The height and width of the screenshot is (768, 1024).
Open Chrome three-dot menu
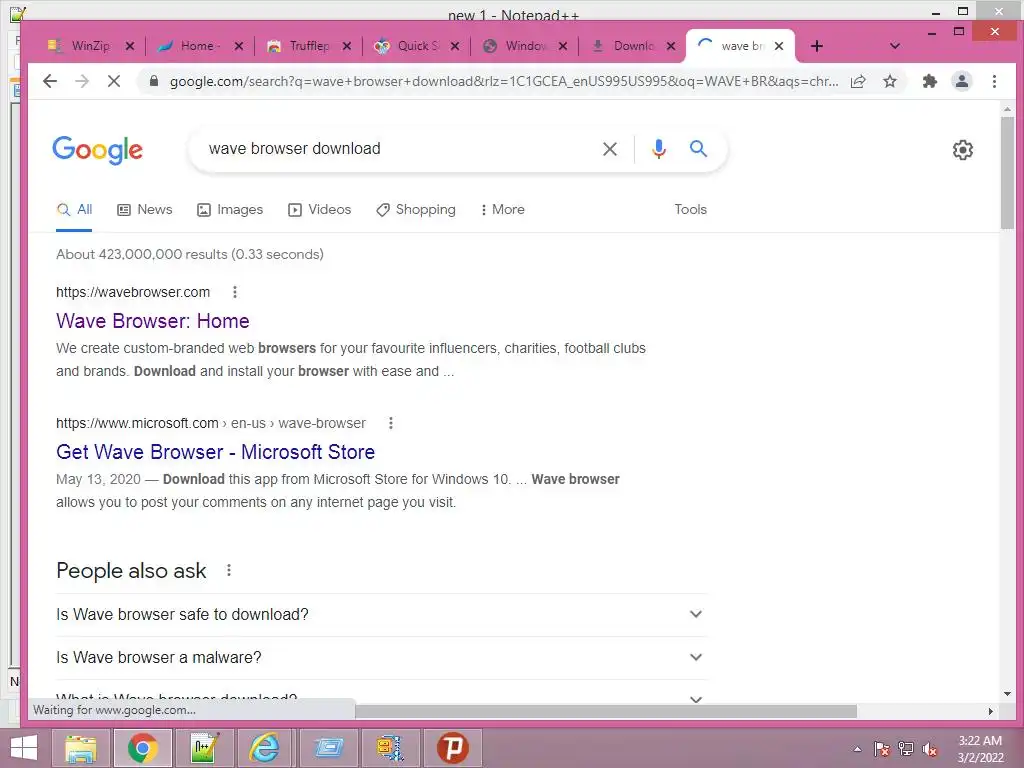(x=994, y=81)
